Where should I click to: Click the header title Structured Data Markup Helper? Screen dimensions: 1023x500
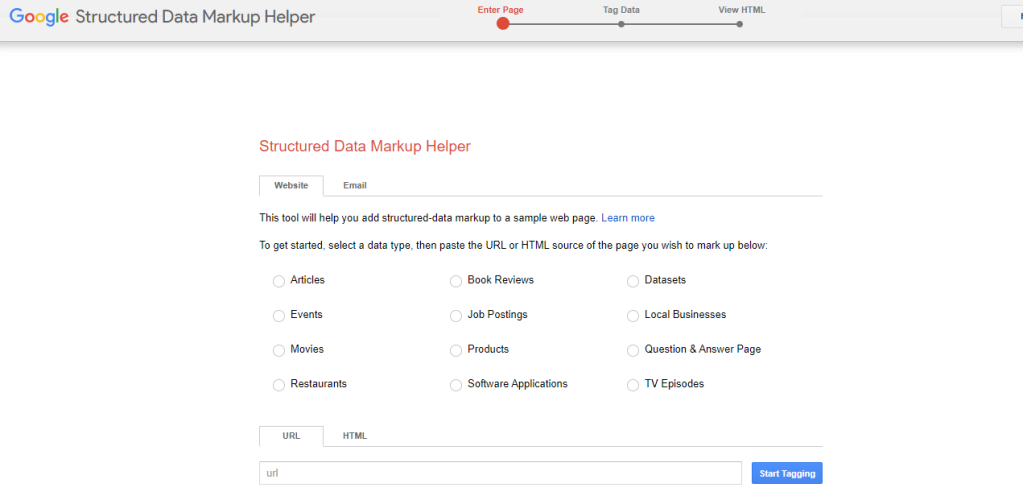coord(195,17)
